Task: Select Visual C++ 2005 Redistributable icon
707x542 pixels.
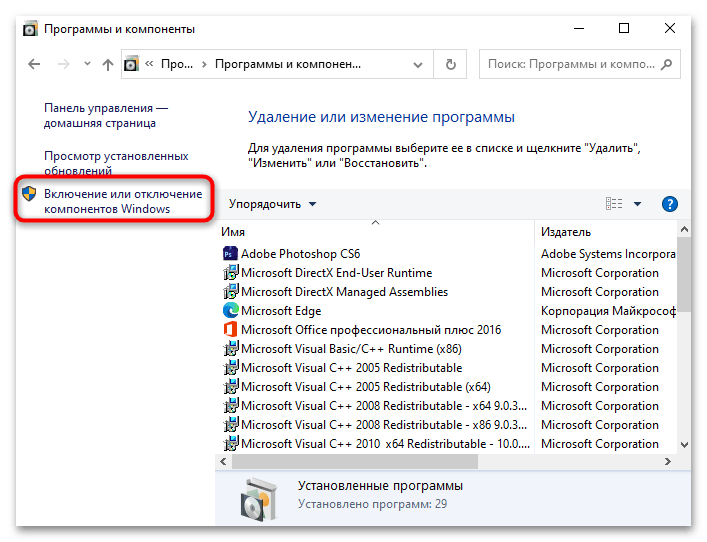Action: click(x=230, y=367)
